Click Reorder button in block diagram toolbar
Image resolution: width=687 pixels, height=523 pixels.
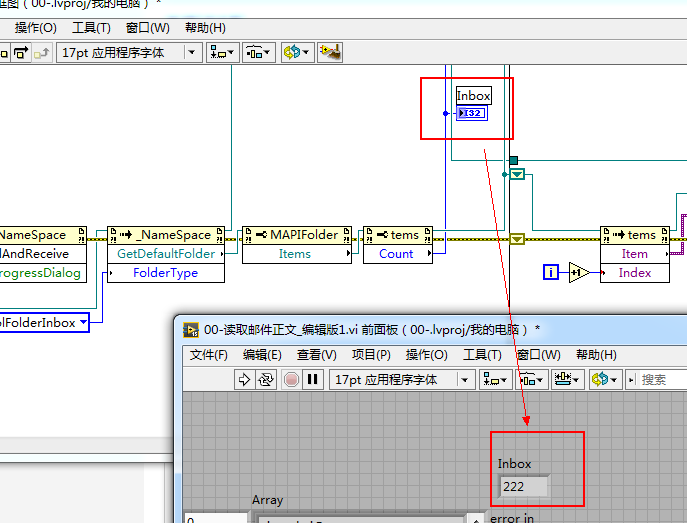click(297, 53)
